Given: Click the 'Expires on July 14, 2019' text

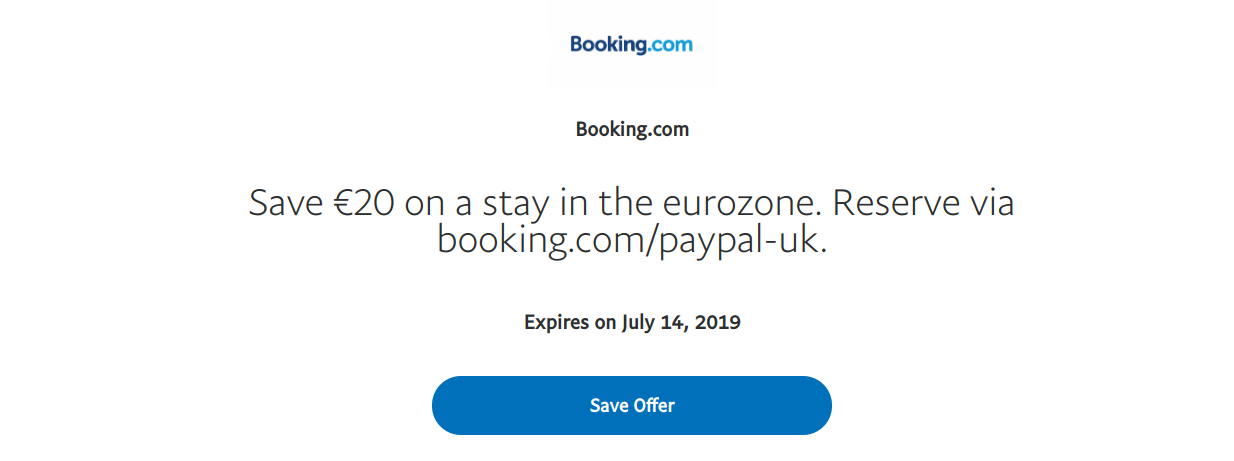Looking at the screenshot, I should tap(632, 323).
